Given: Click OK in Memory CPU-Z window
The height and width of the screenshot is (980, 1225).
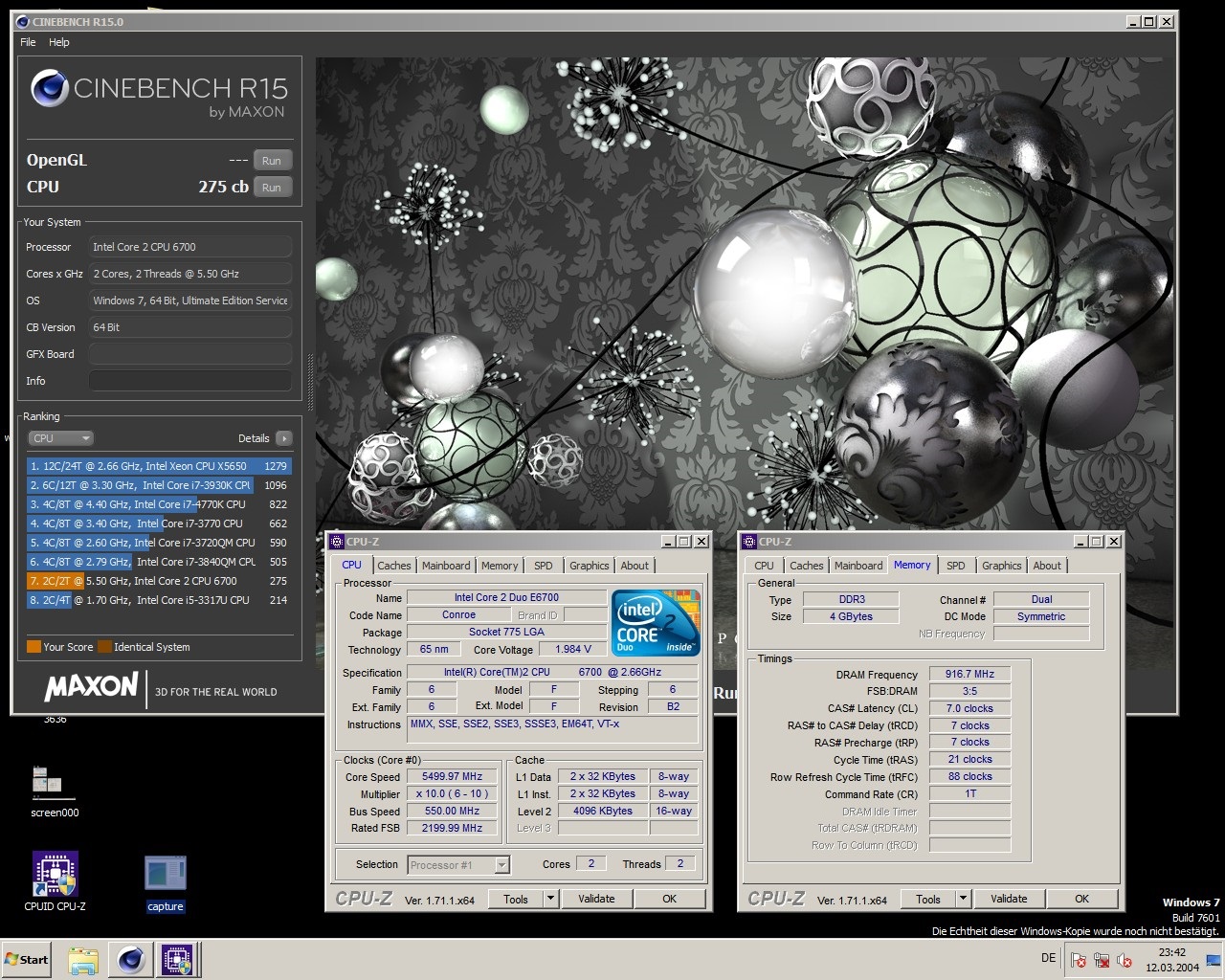Looking at the screenshot, I should coord(1081,899).
